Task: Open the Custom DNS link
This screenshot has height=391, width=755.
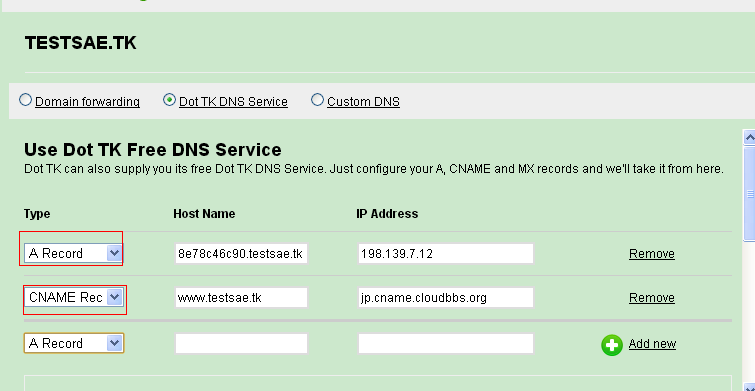Action: [x=363, y=102]
